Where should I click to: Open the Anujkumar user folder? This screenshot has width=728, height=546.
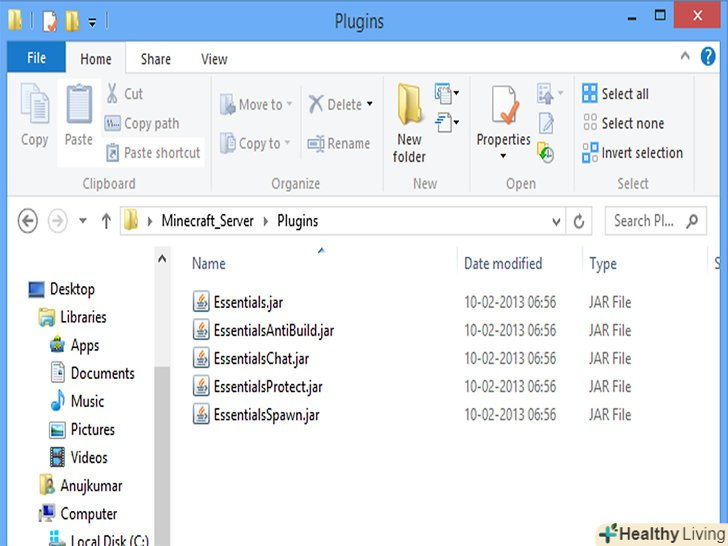click(x=91, y=486)
